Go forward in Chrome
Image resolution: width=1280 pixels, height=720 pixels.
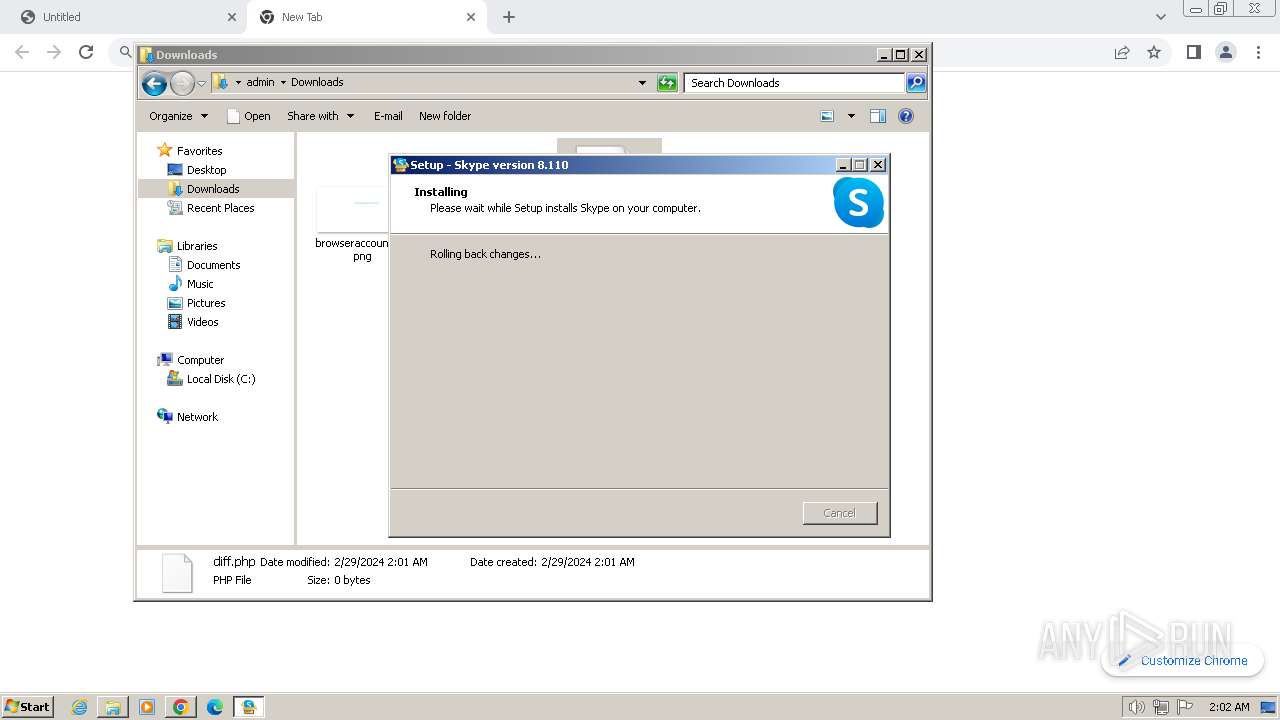tap(54, 52)
